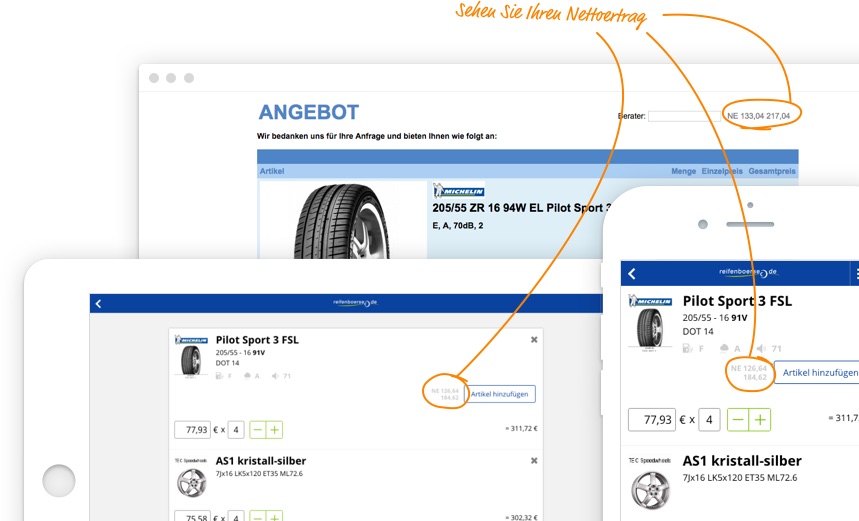Screen dimensions: 859x521
Task: Tap the back arrow on the tablet header
Action: pos(97,304)
